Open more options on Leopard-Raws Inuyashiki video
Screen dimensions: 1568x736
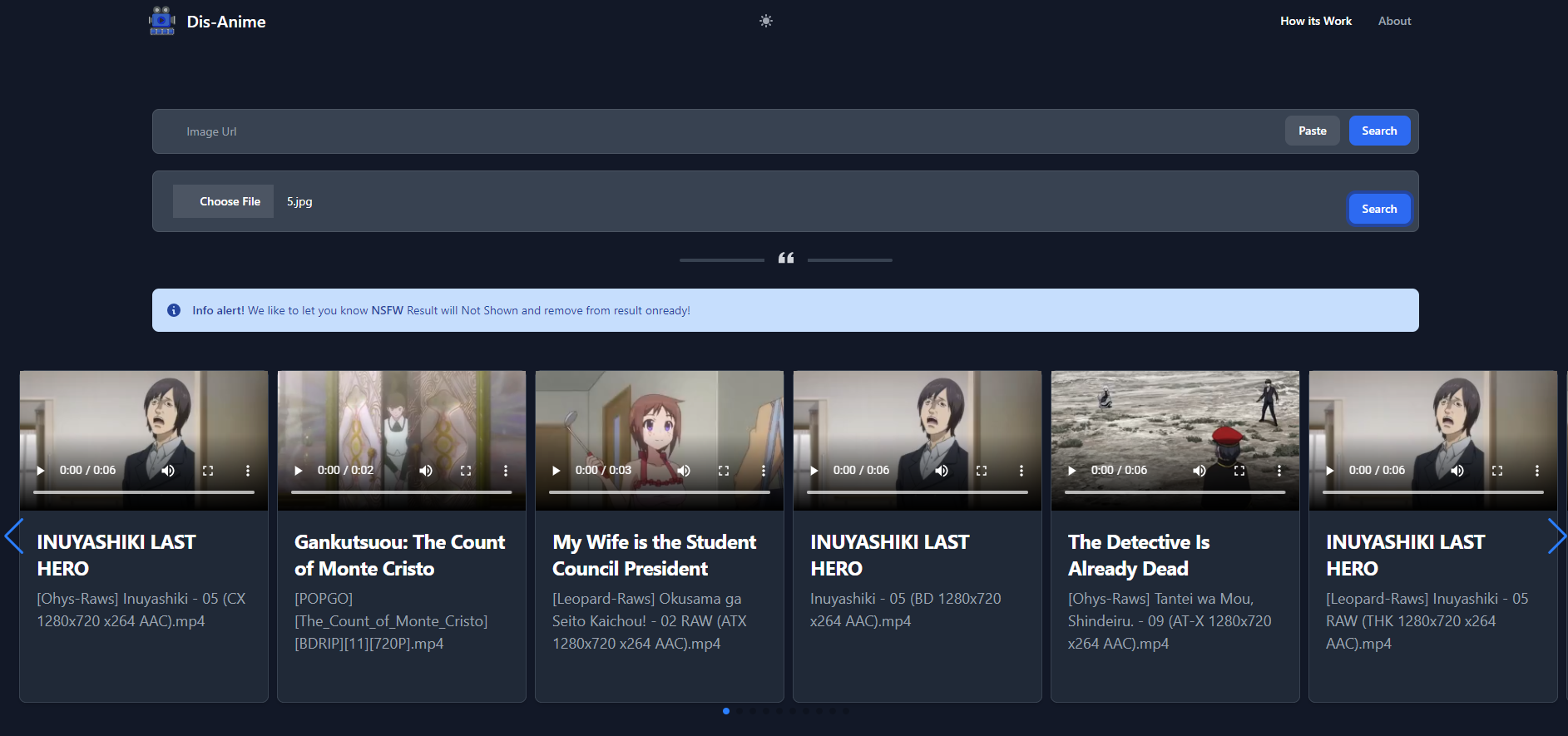click(x=1537, y=471)
